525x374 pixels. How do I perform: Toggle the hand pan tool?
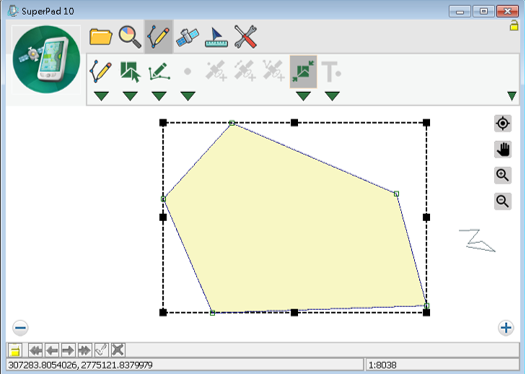(x=503, y=149)
